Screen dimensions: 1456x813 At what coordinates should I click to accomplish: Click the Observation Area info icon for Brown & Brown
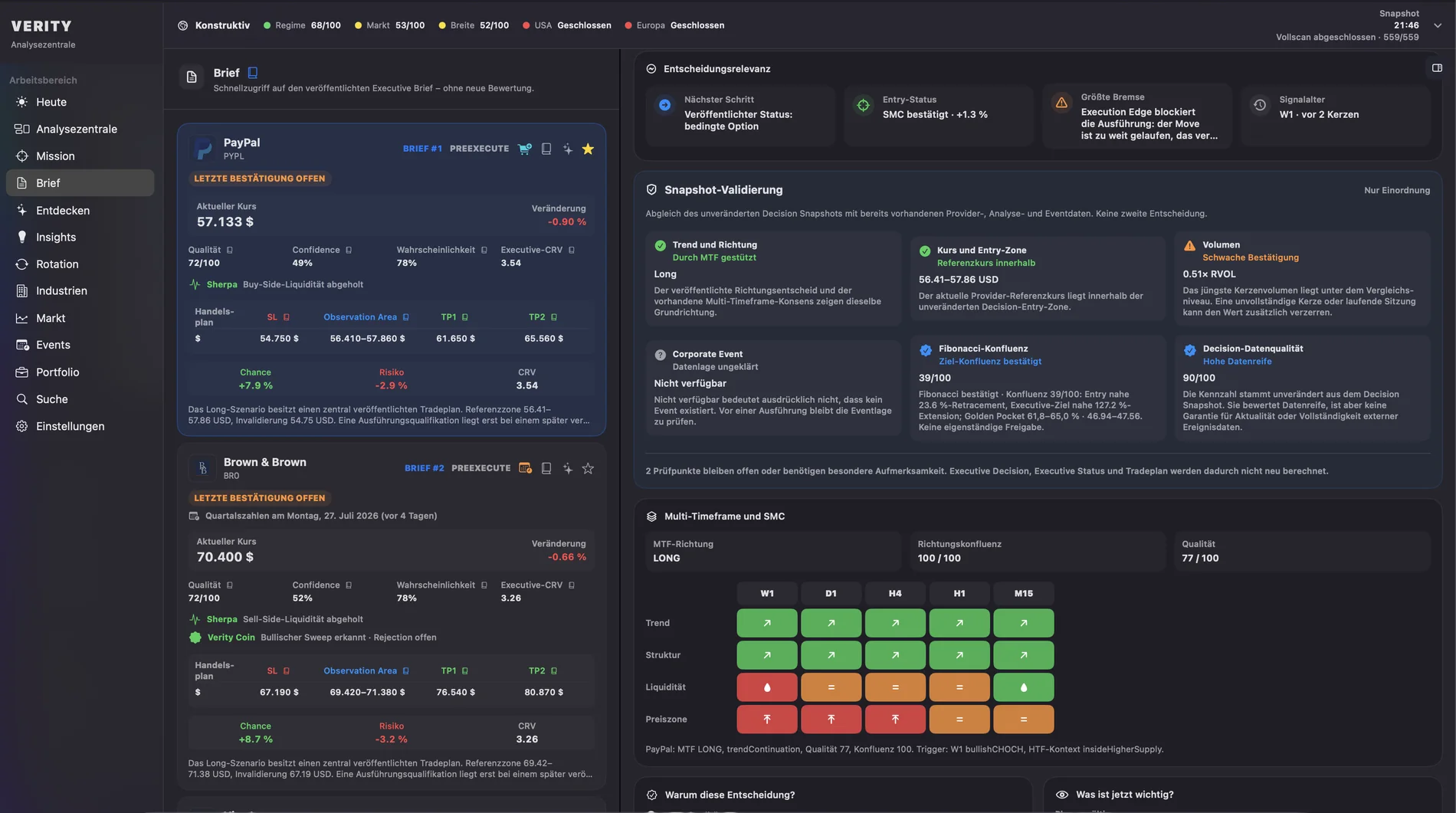(406, 671)
